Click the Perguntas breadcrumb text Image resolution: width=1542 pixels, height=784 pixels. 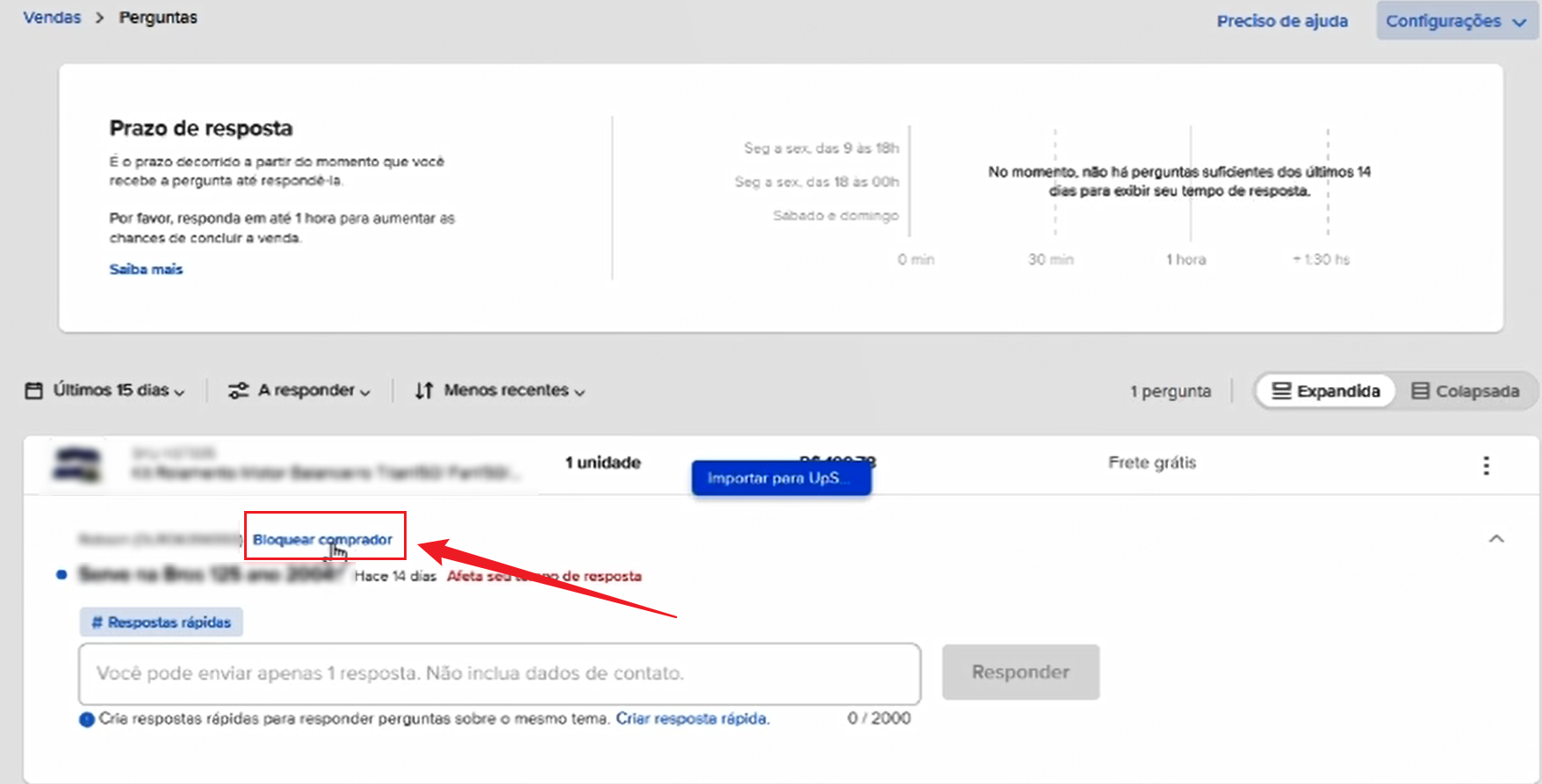pos(158,18)
